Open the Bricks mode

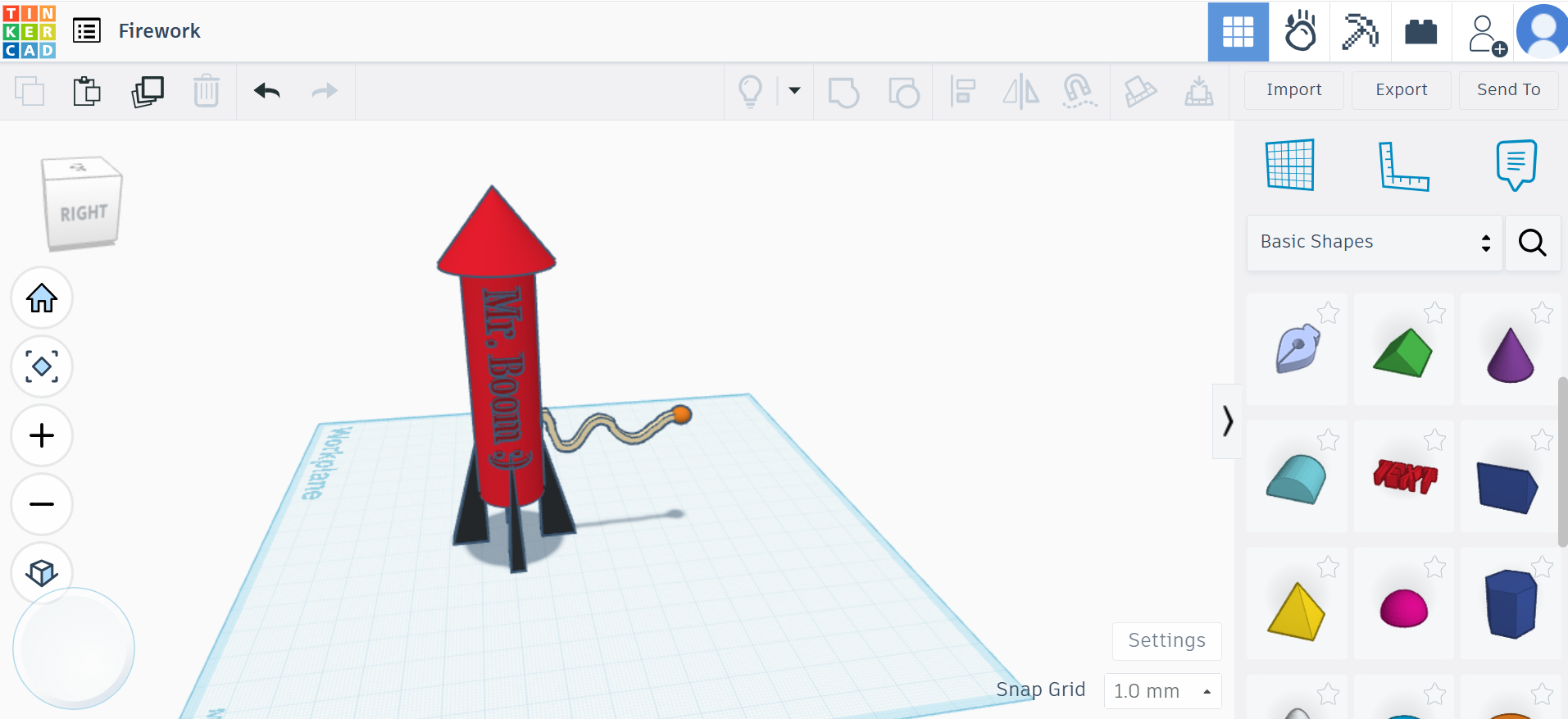coord(1420,32)
